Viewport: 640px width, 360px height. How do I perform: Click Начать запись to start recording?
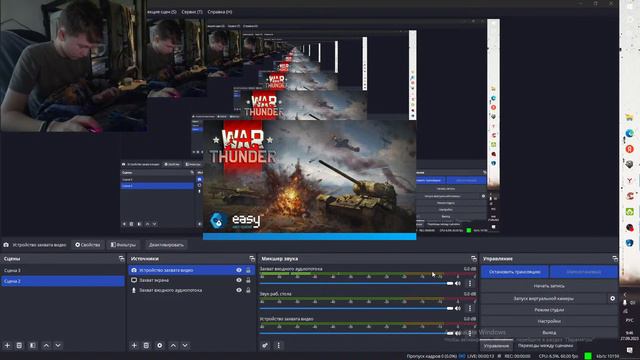pos(549,286)
